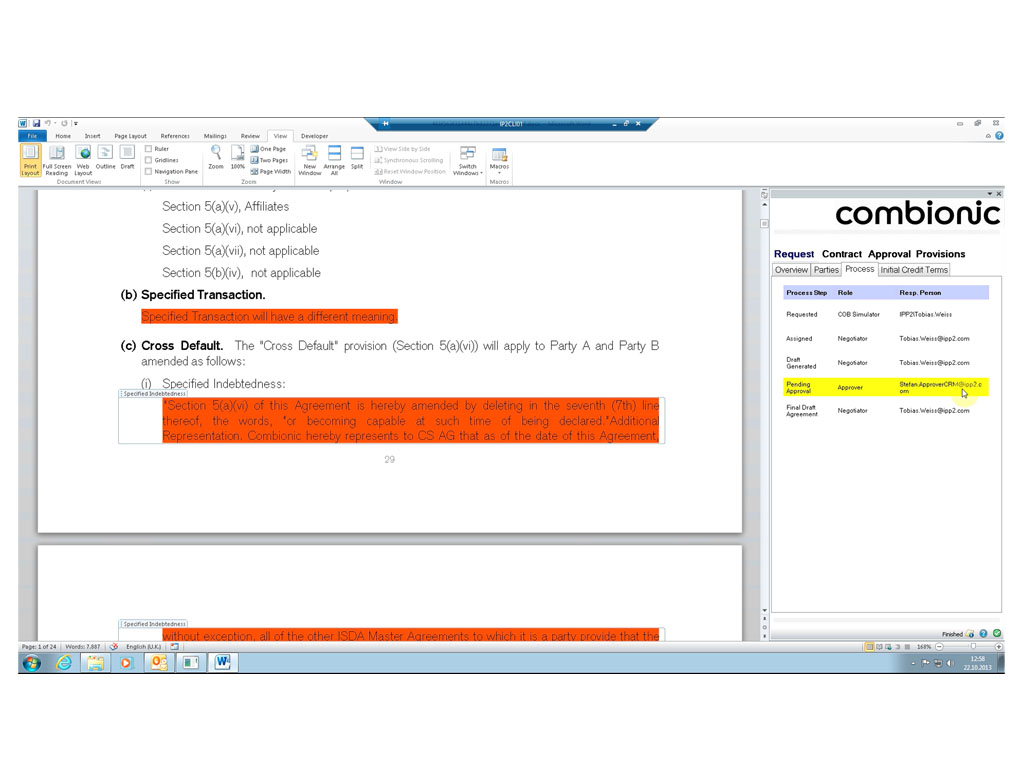
Task: Open the task pane options dropdown arrow
Action: (x=990, y=194)
